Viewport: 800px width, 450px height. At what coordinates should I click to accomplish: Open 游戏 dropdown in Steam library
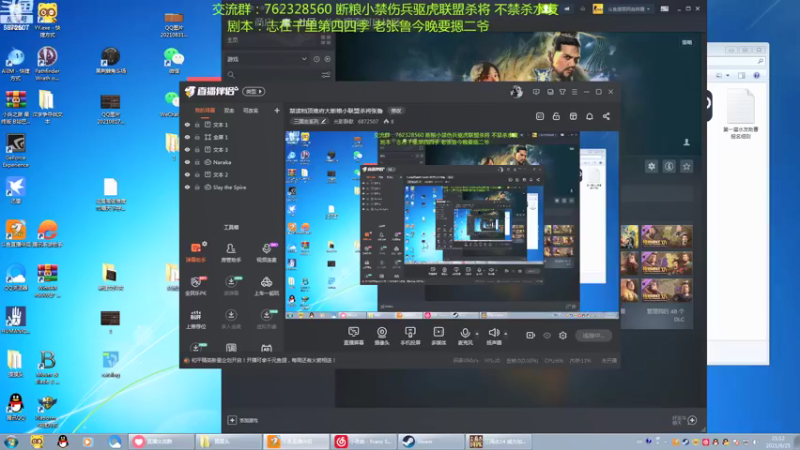pos(267,59)
